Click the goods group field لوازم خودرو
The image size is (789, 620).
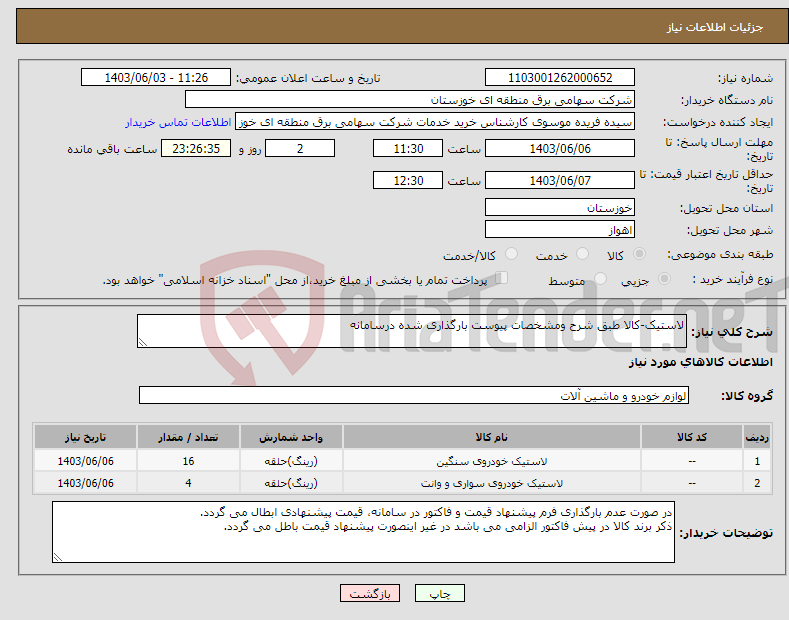(414, 396)
